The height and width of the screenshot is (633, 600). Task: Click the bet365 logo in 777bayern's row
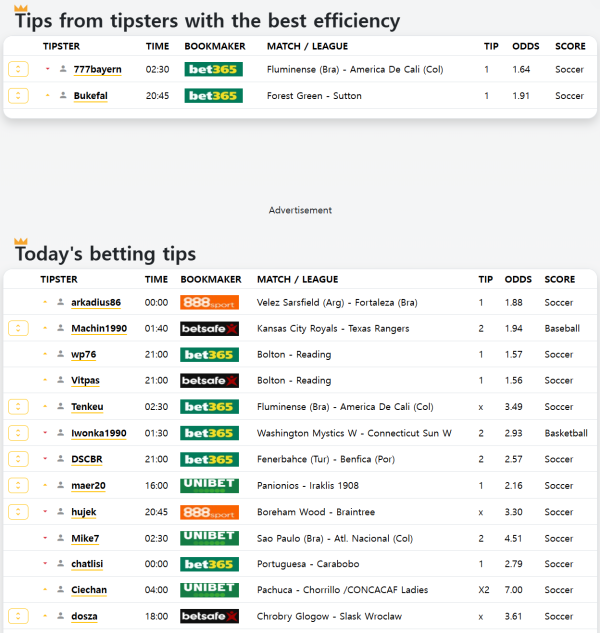(213, 69)
